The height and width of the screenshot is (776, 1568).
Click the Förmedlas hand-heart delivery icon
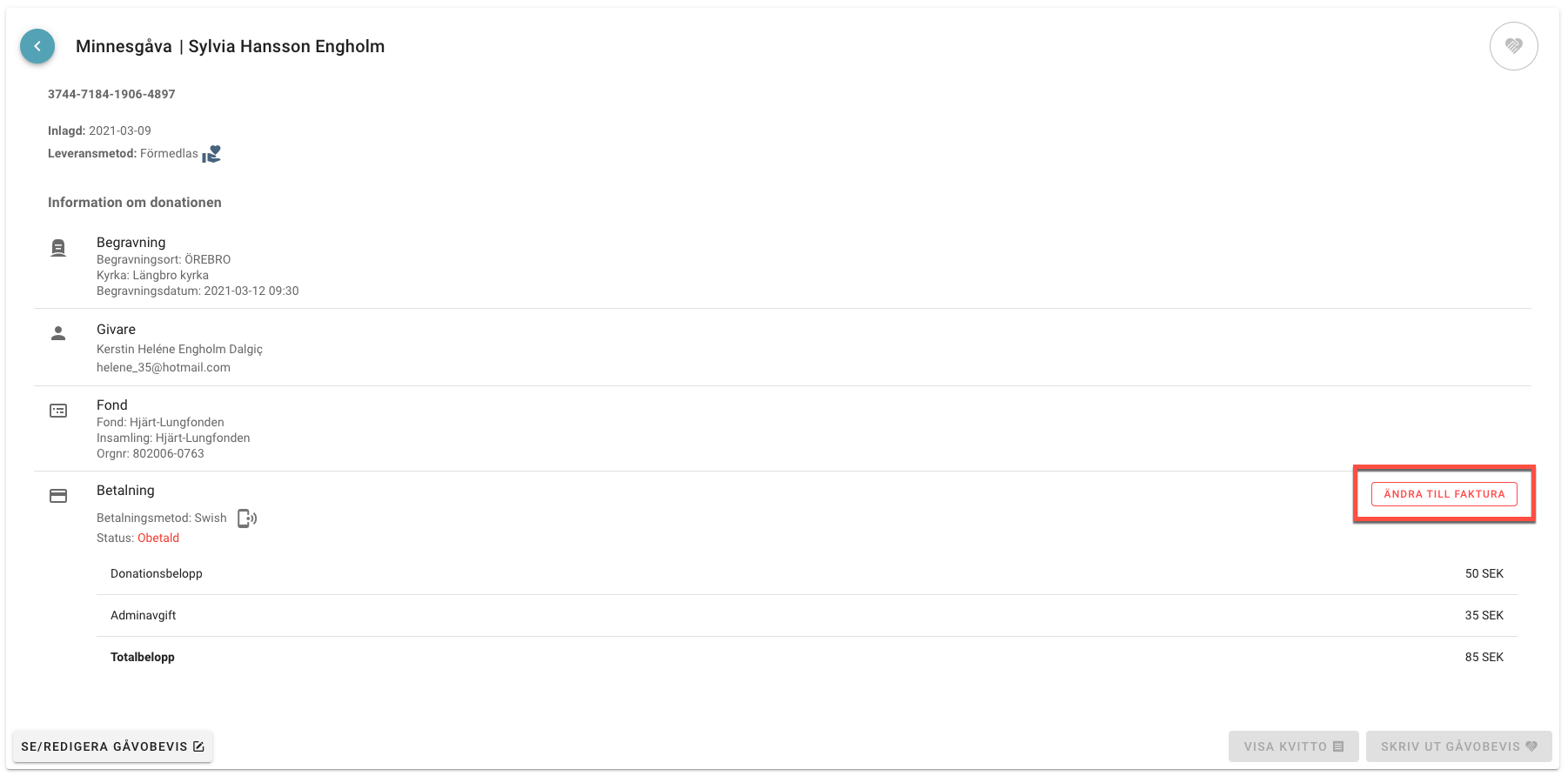click(x=211, y=154)
